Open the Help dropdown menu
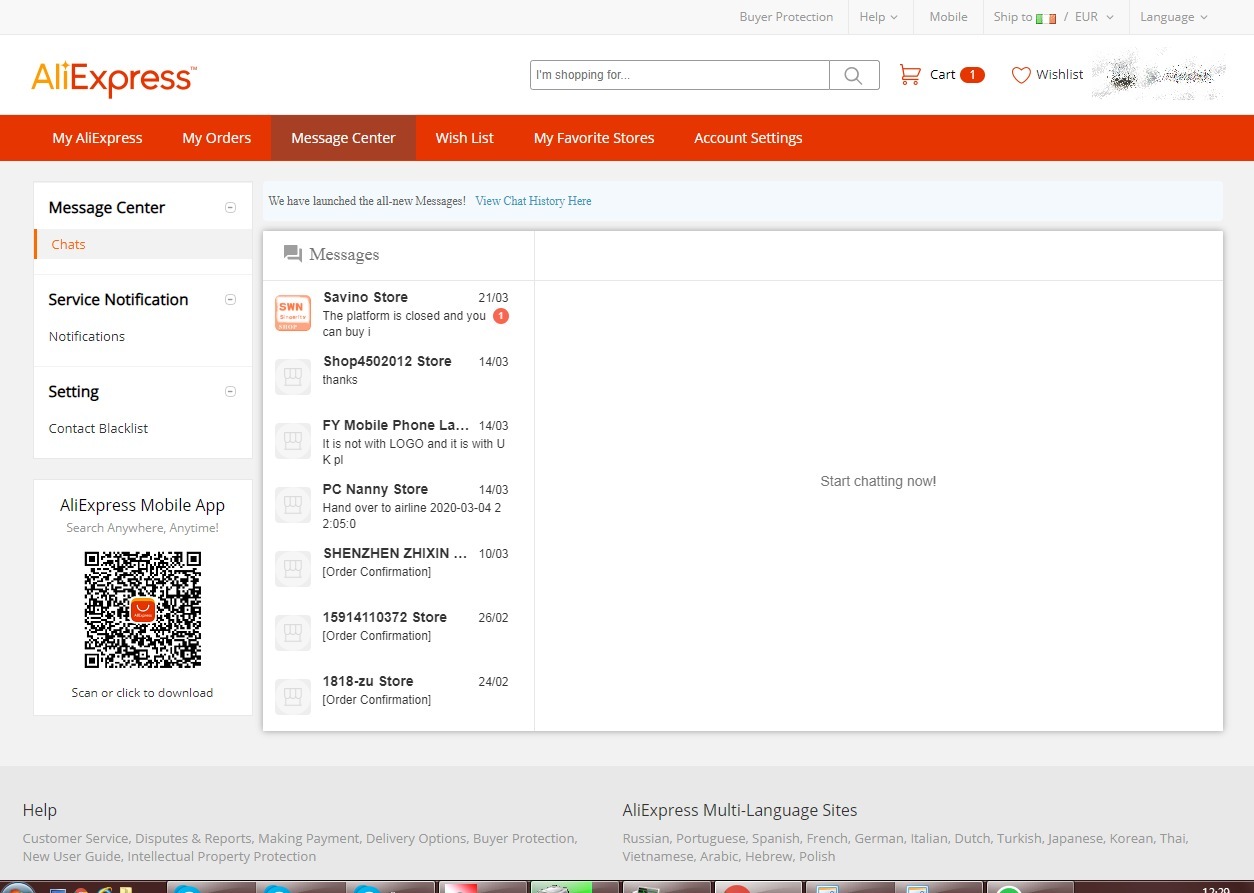This screenshot has height=893, width=1254. coord(879,17)
